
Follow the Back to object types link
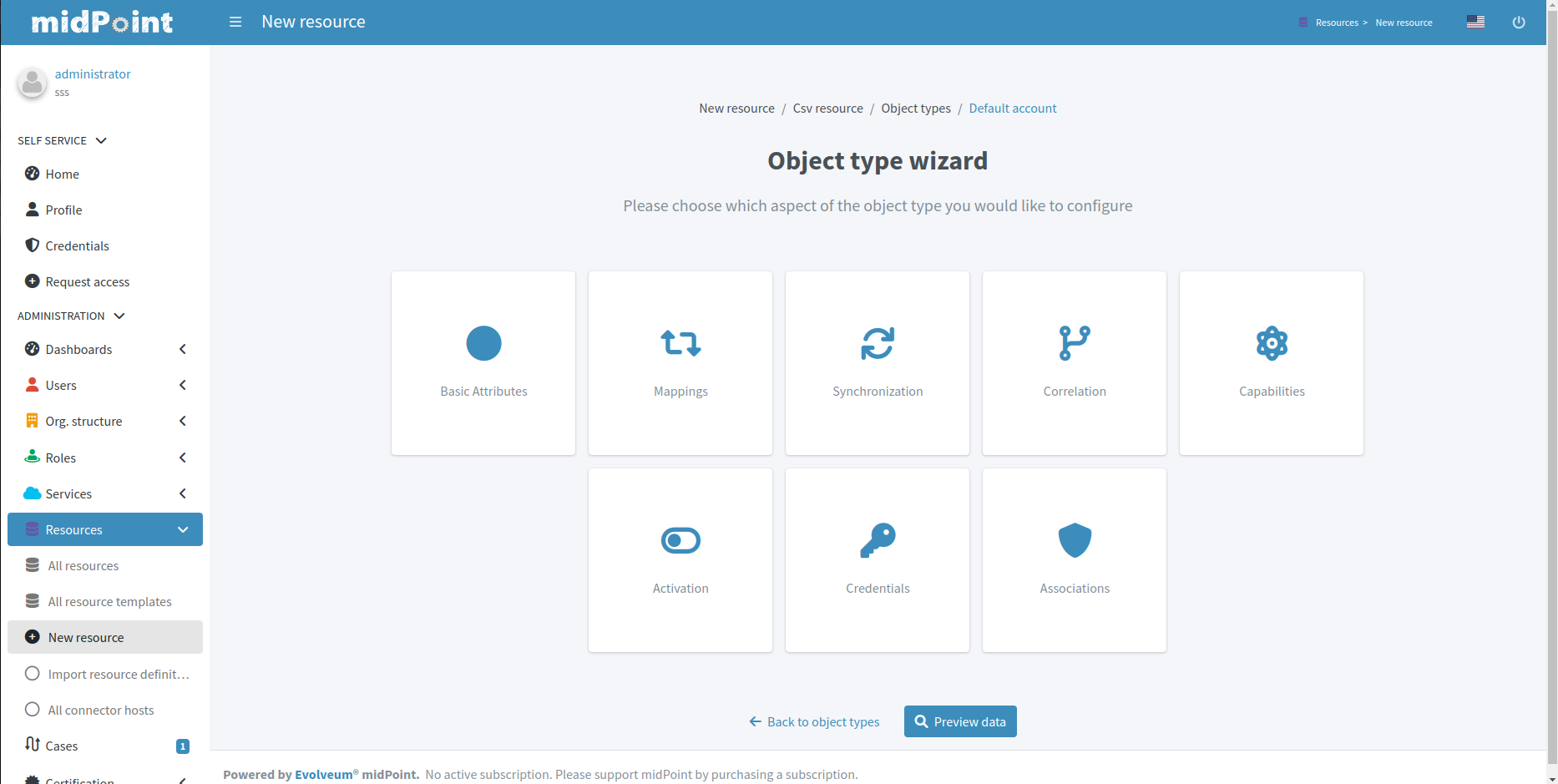click(814, 721)
